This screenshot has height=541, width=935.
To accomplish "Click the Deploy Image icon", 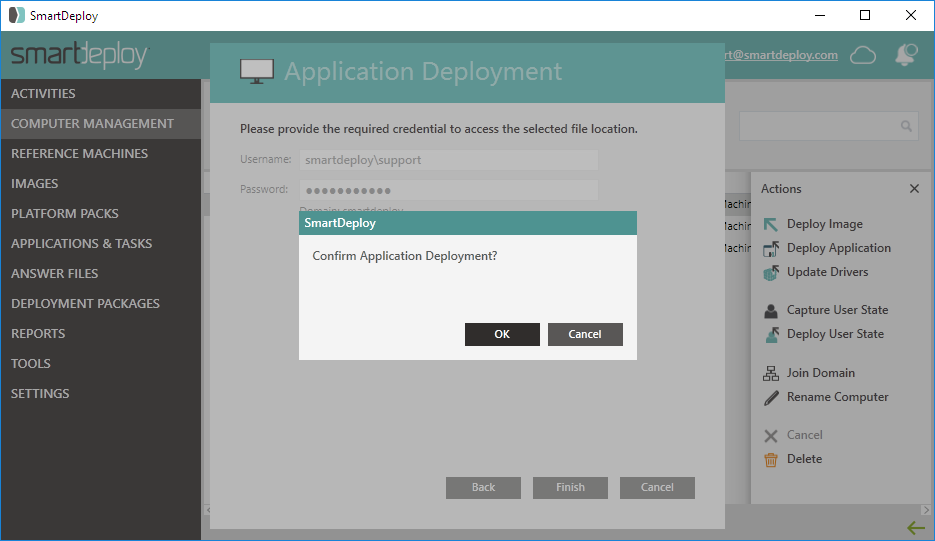I will [771, 225].
